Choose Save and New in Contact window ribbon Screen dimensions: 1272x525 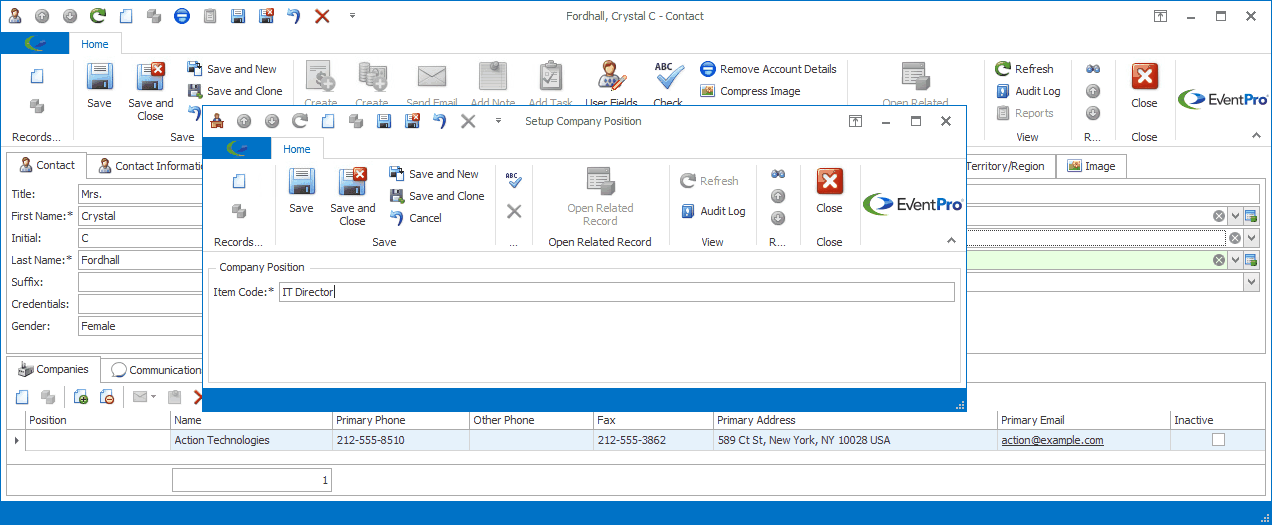(x=232, y=69)
